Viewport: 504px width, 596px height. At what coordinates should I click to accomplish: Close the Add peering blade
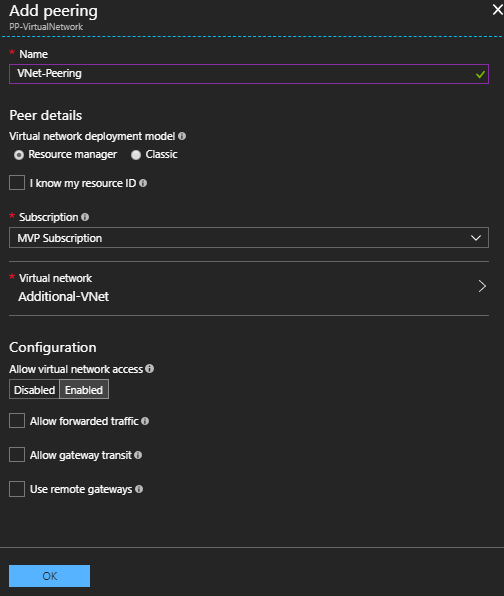coord(498,10)
